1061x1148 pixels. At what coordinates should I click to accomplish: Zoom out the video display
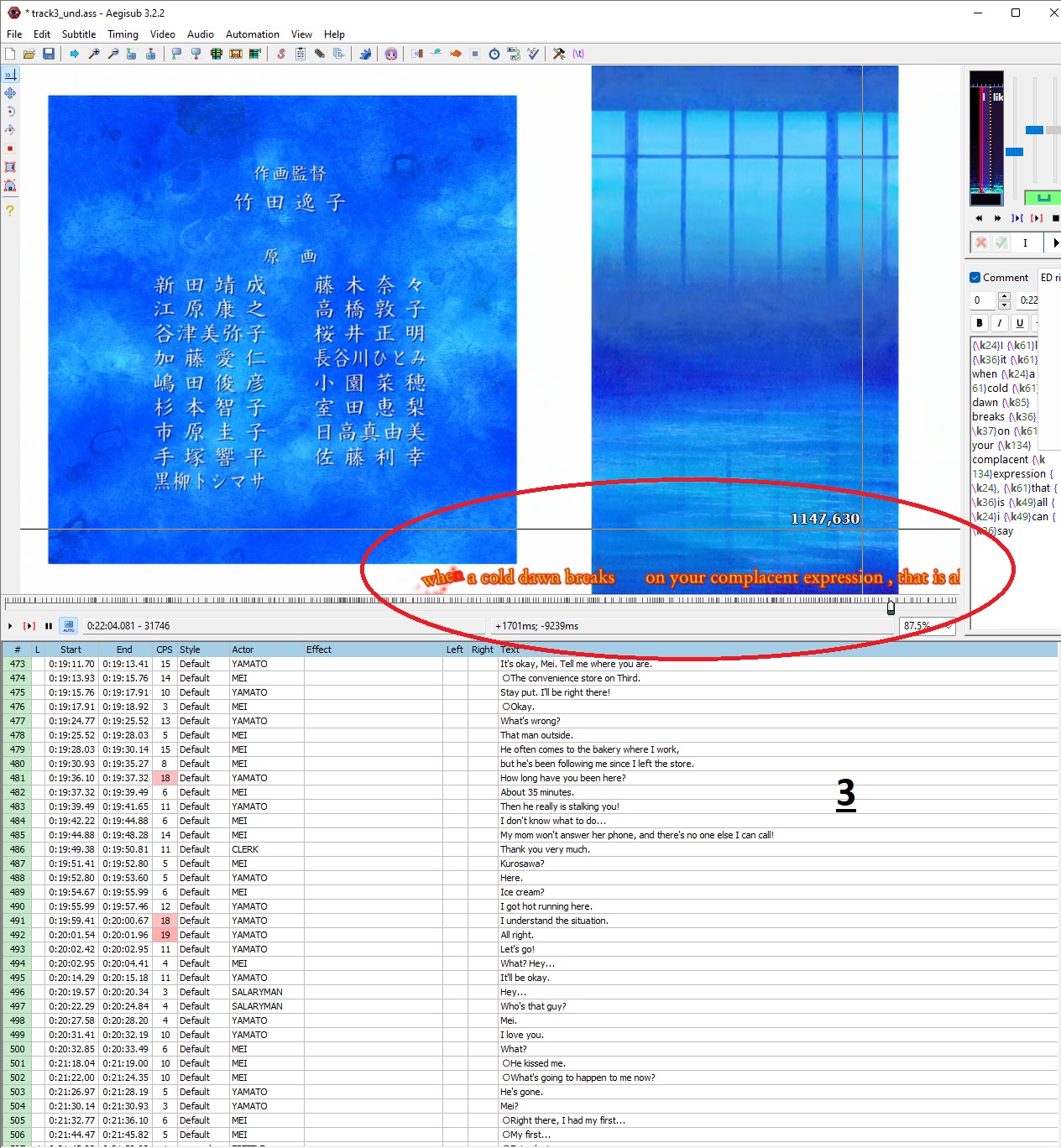pos(113,54)
